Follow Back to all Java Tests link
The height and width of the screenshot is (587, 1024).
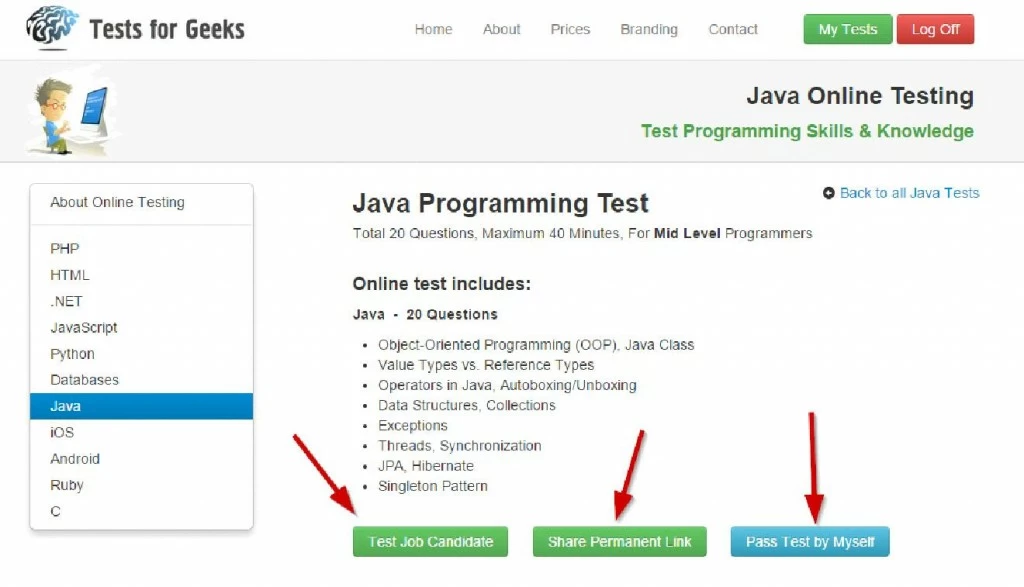(x=910, y=193)
